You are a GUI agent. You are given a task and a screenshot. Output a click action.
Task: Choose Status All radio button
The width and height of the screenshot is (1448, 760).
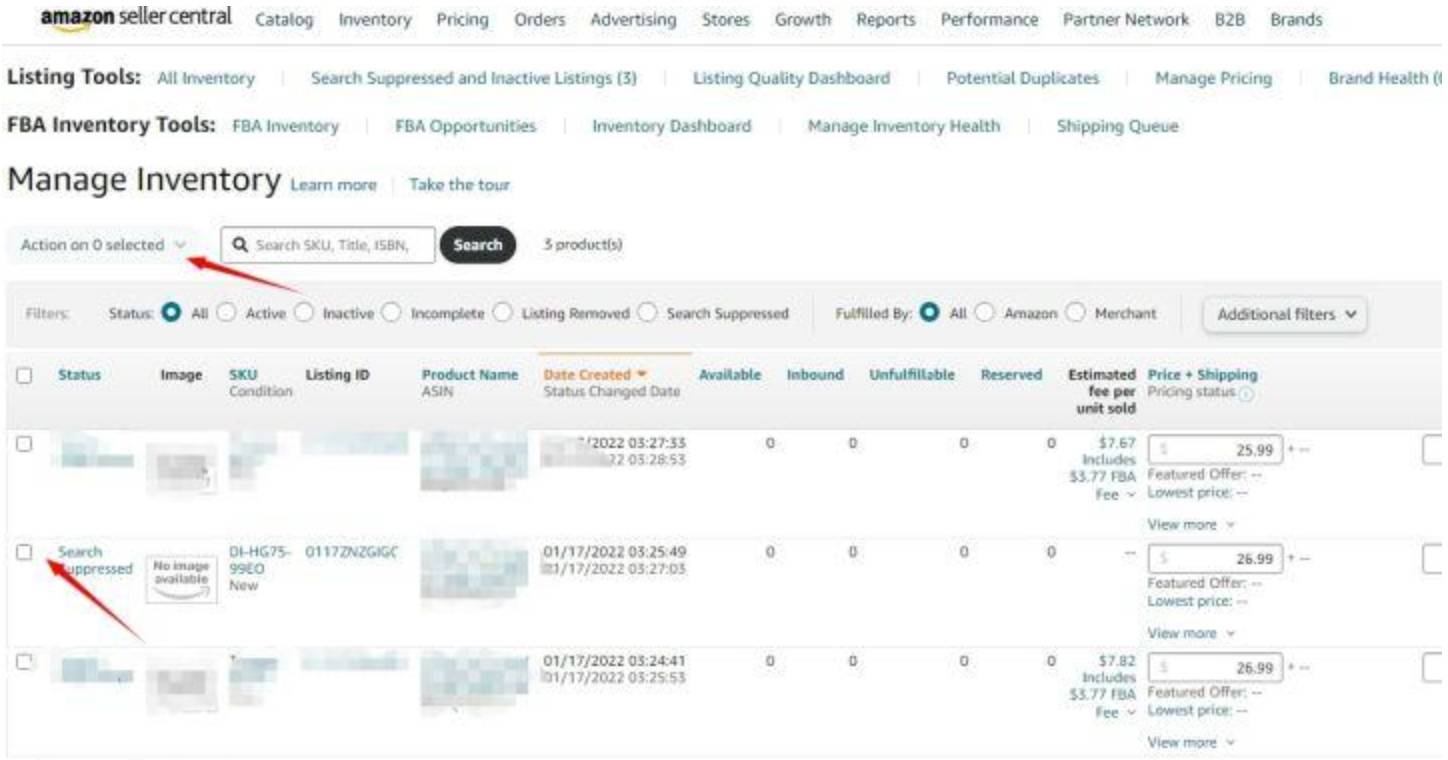coord(172,314)
